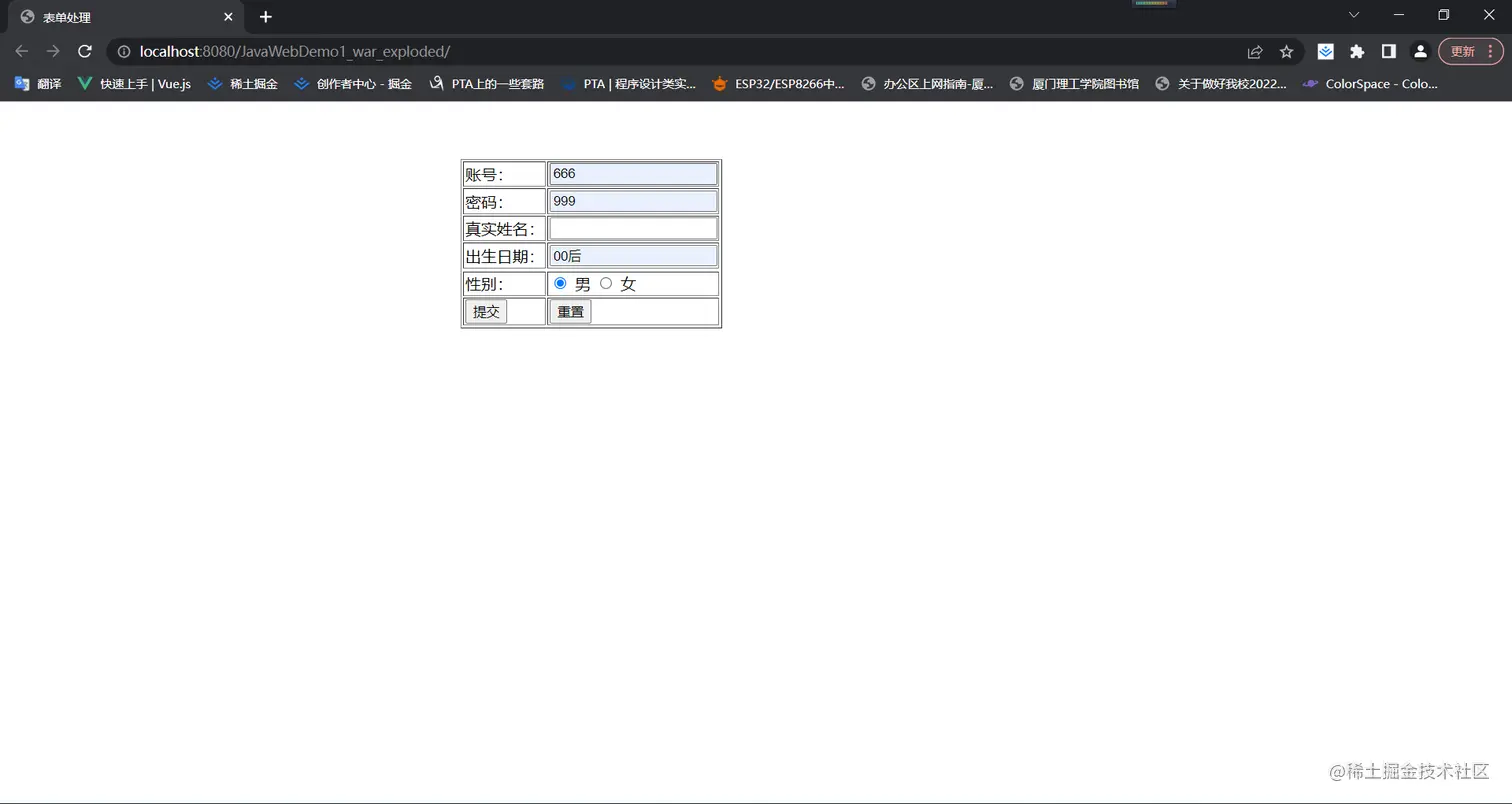Click the 更新 update button
The height and width of the screenshot is (804, 1512).
click(1470, 51)
